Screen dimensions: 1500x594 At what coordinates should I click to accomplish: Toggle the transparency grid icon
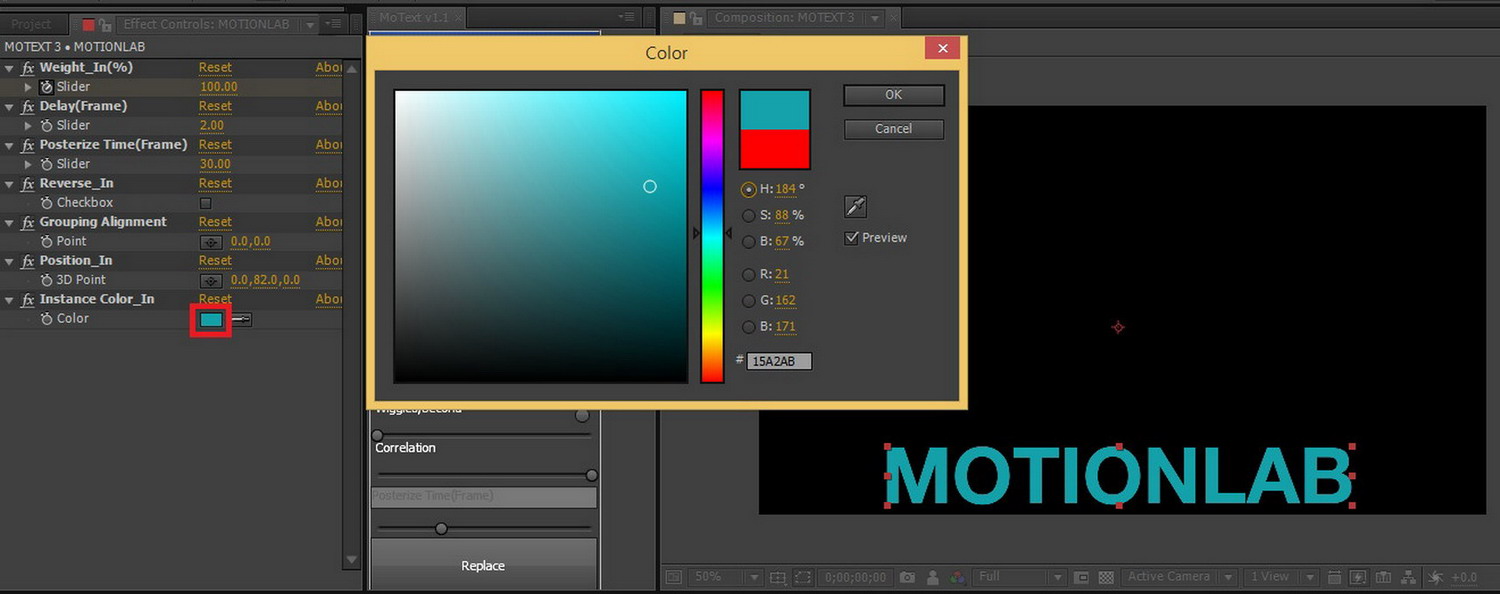[x=1106, y=577]
